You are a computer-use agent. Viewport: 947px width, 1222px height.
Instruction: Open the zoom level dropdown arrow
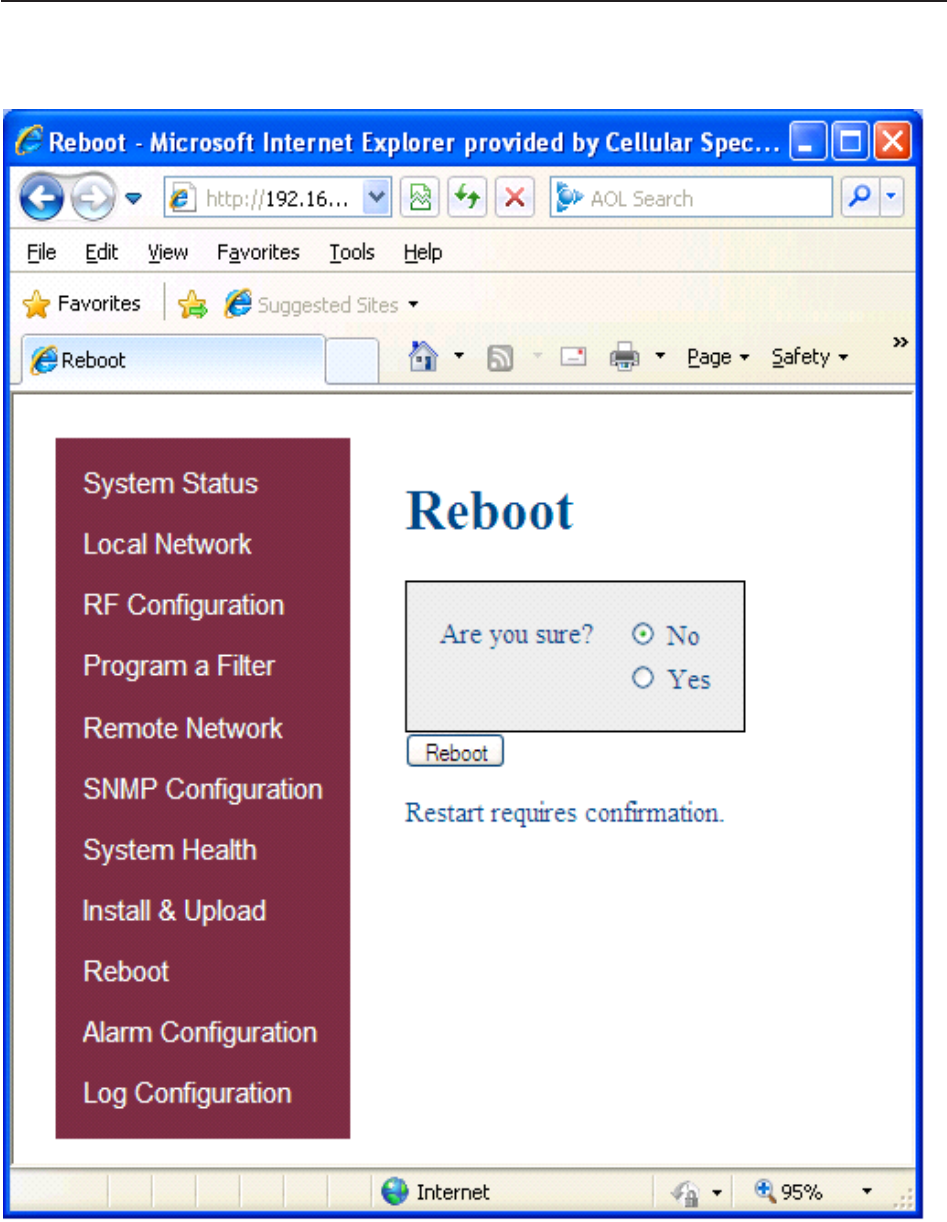click(866, 1191)
